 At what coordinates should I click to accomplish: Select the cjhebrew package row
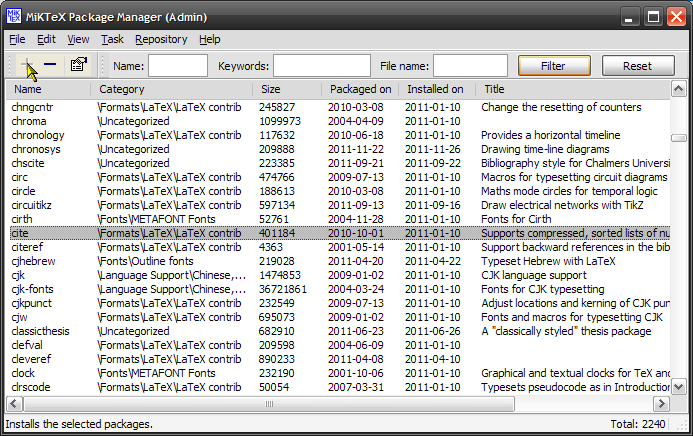338,261
